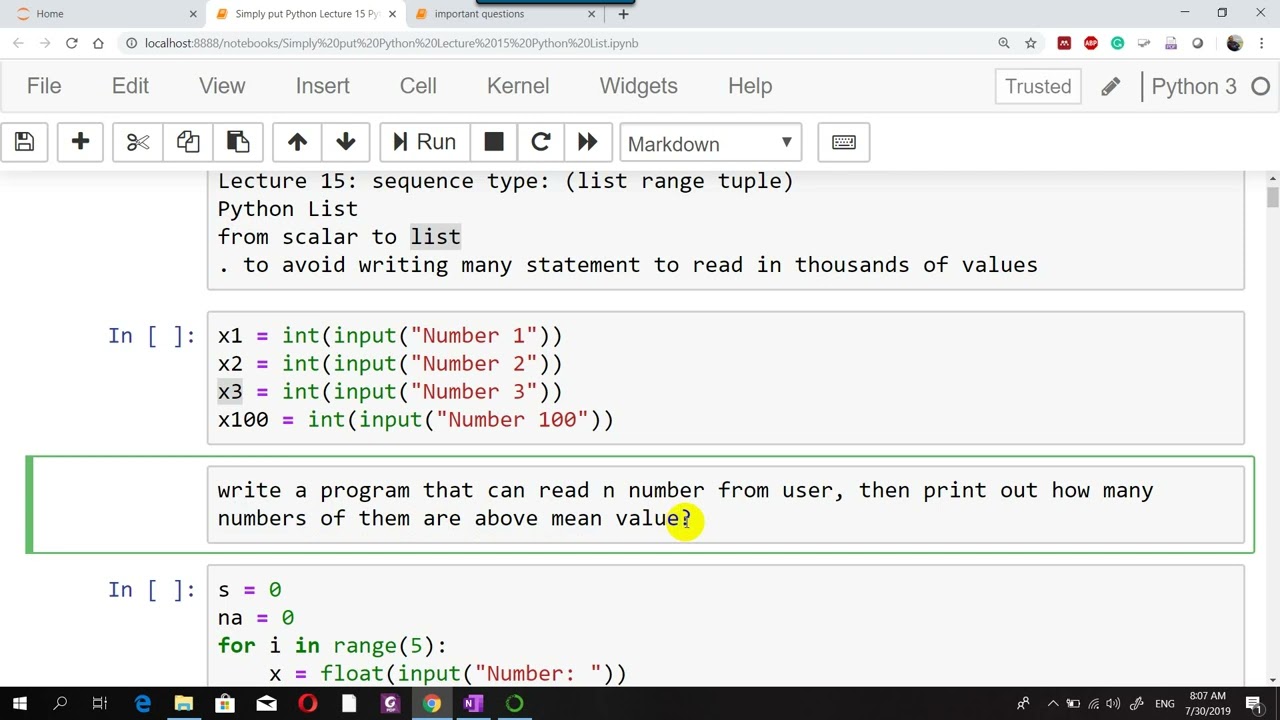Go back in browser history
This screenshot has height=720, width=1280.
coord(19,43)
